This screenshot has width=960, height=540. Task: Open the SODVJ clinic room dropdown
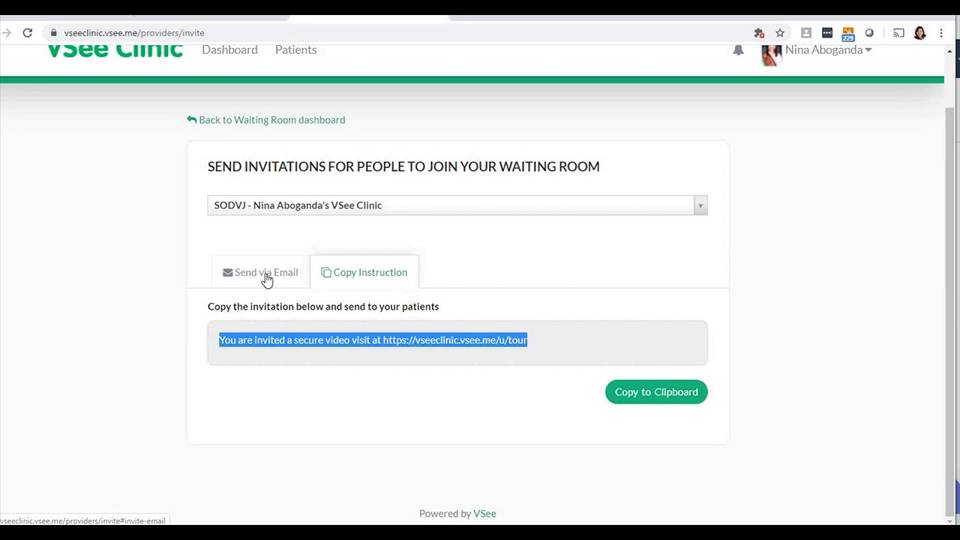pos(457,205)
